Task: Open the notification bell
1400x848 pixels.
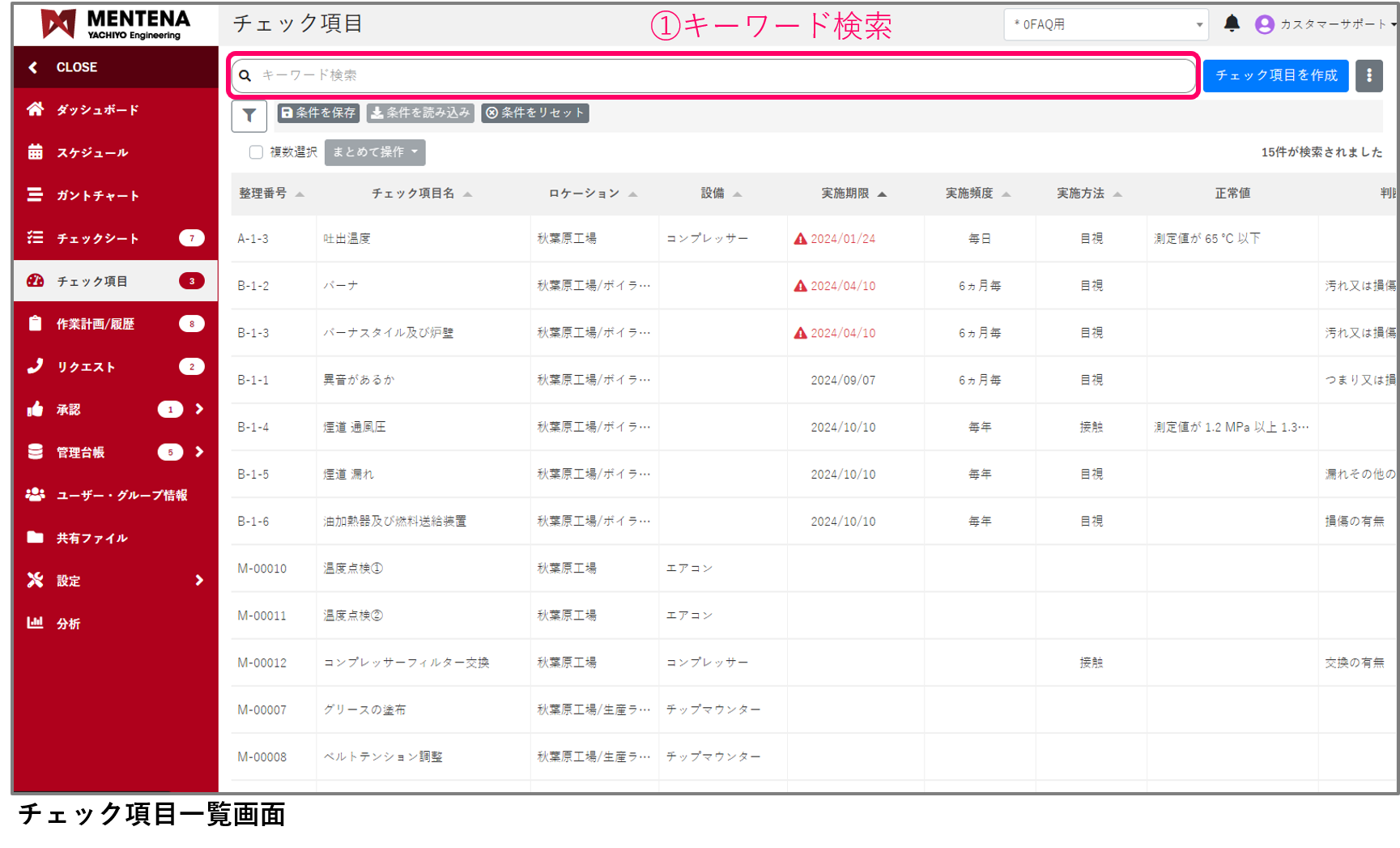Action: (1232, 23)
